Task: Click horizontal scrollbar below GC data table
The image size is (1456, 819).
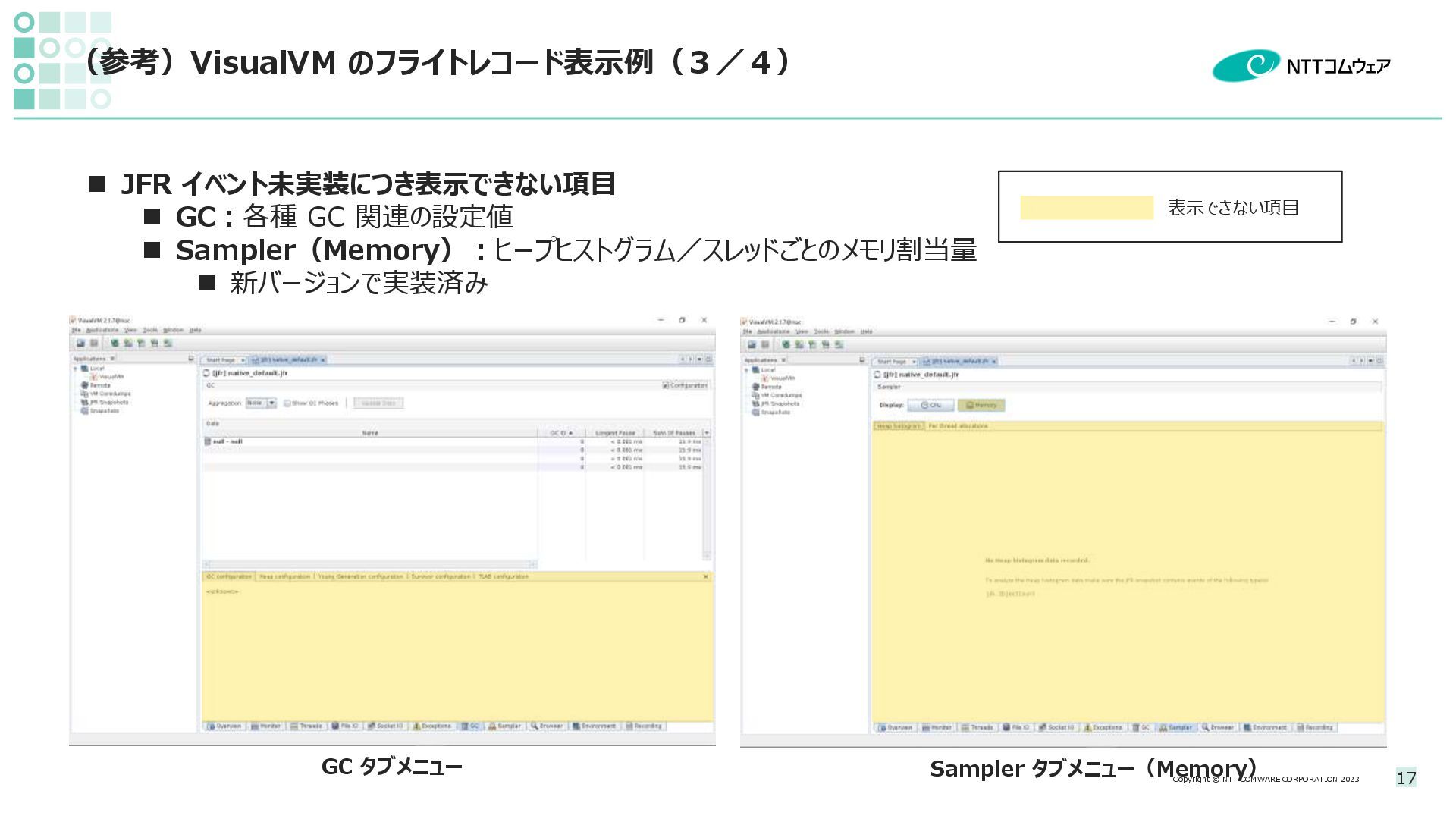Action: (x=369, y=564)
